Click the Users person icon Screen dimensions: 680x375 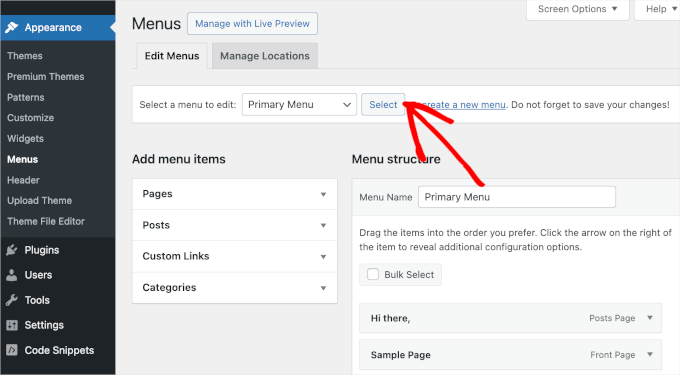pyautogui.click(x=12, y=275)
